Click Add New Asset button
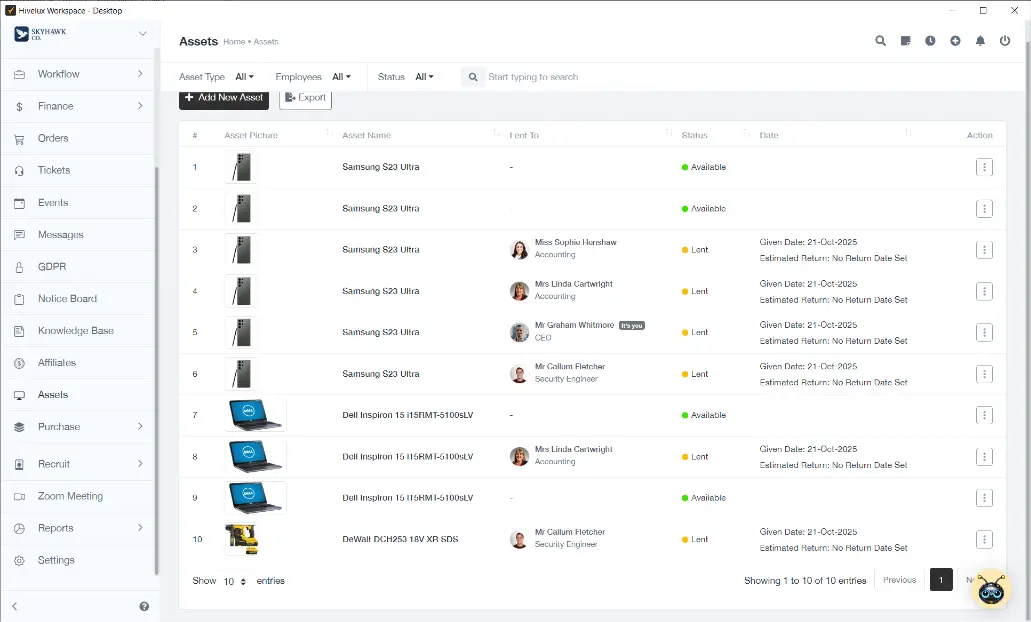 coord(224,97)
